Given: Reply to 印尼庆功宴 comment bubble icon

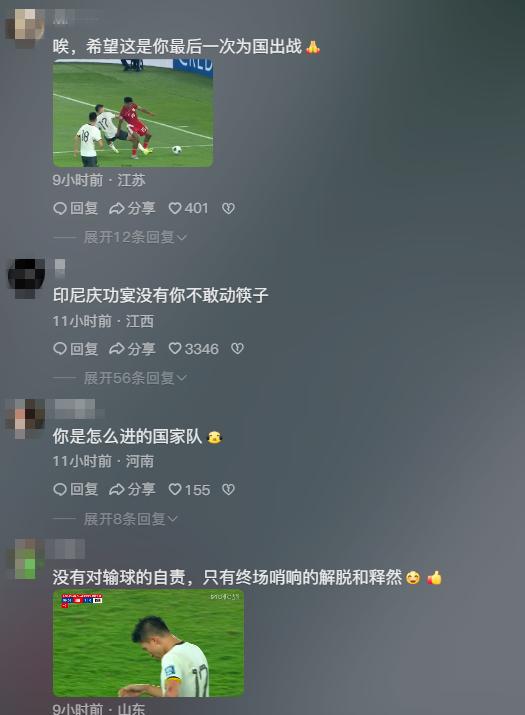Looking at the screenshot, I should tap(76, 349).
